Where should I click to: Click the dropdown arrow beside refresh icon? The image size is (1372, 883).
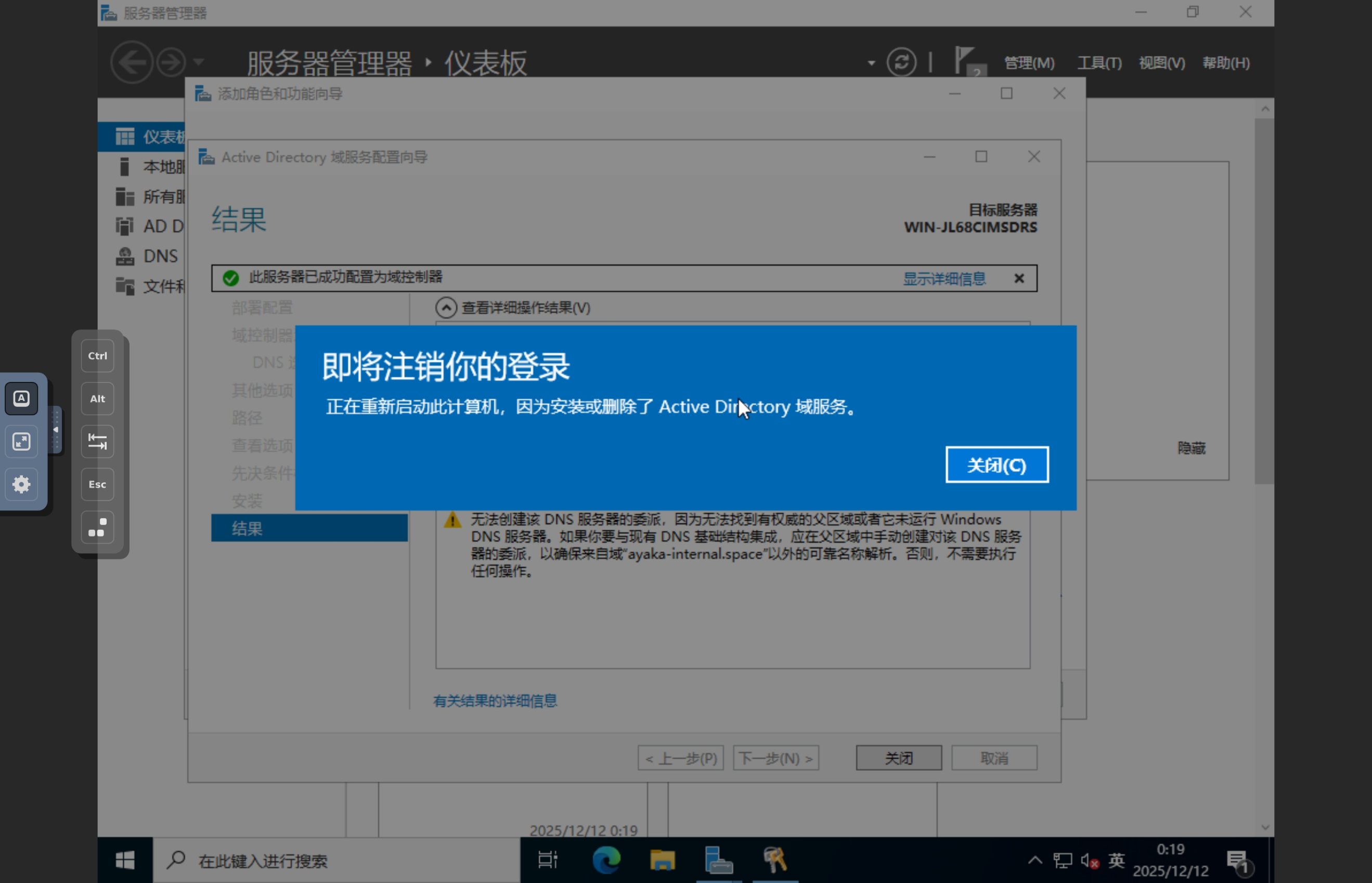(871, 62)
